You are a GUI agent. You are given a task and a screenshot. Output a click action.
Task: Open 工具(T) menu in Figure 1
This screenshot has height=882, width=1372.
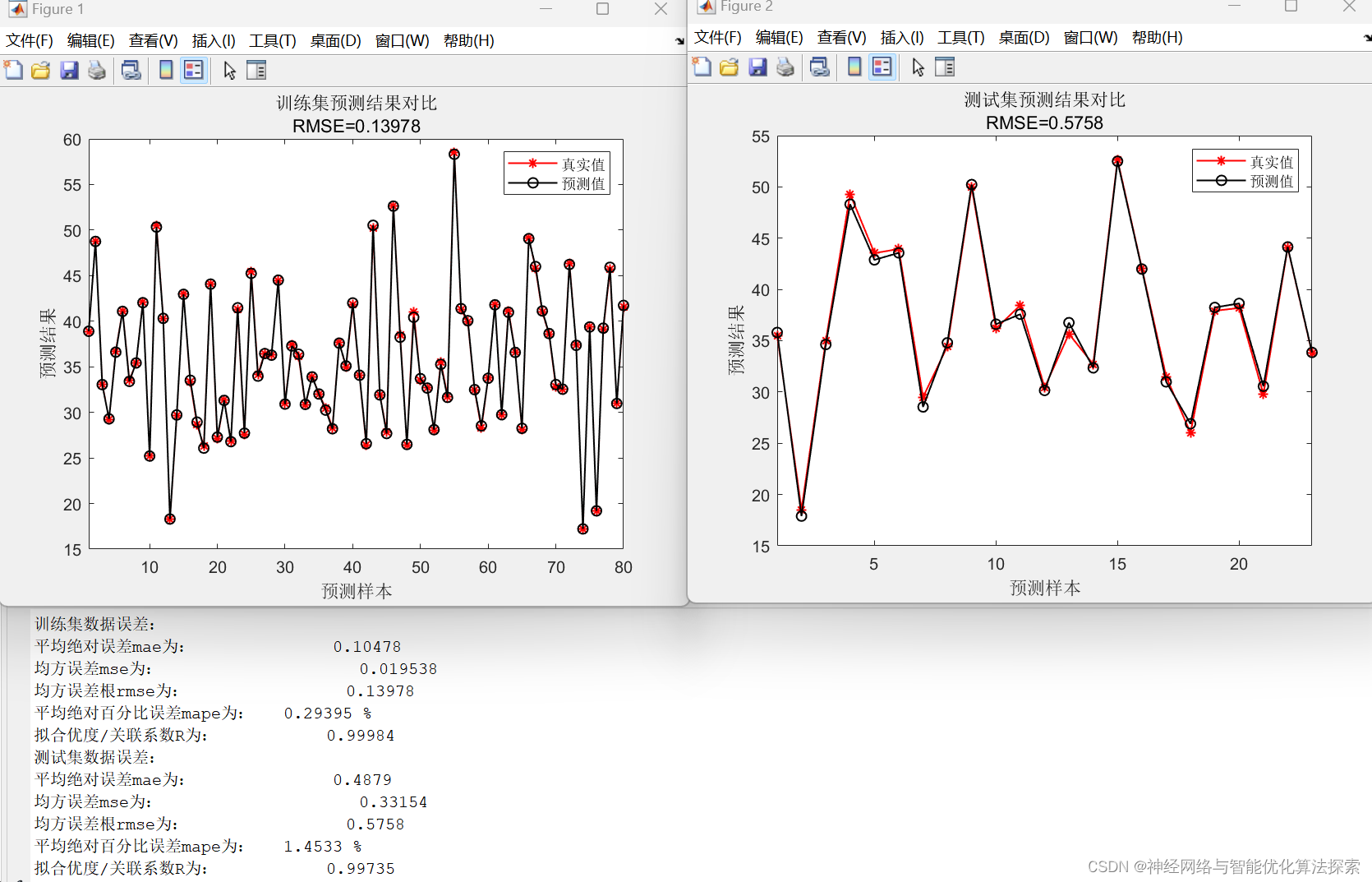tap(273, 41)
